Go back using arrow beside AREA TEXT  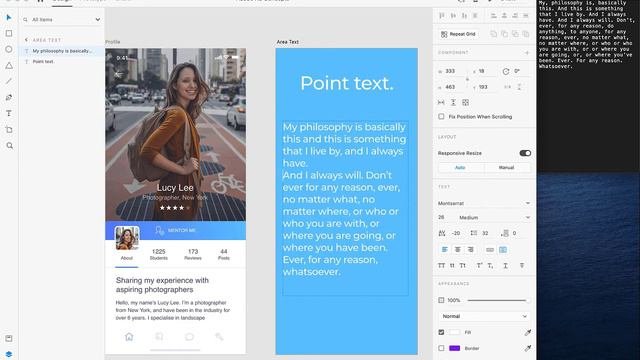(x=27, y=40)
